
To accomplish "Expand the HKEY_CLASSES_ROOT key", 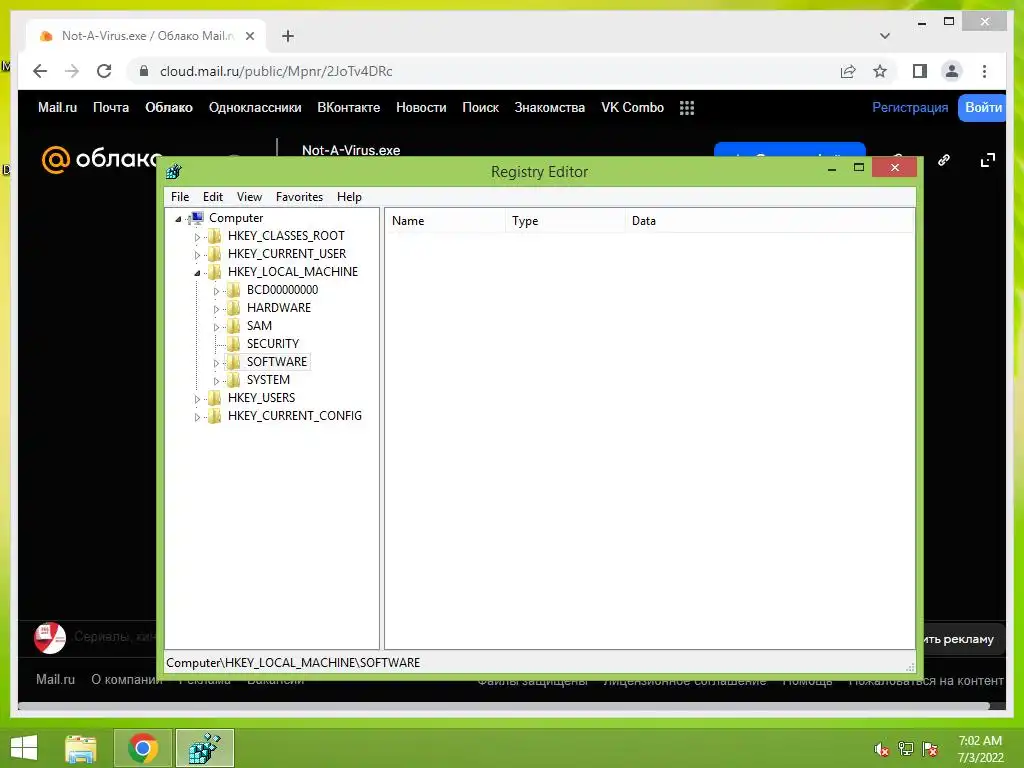I will click(x=197, y=236).
